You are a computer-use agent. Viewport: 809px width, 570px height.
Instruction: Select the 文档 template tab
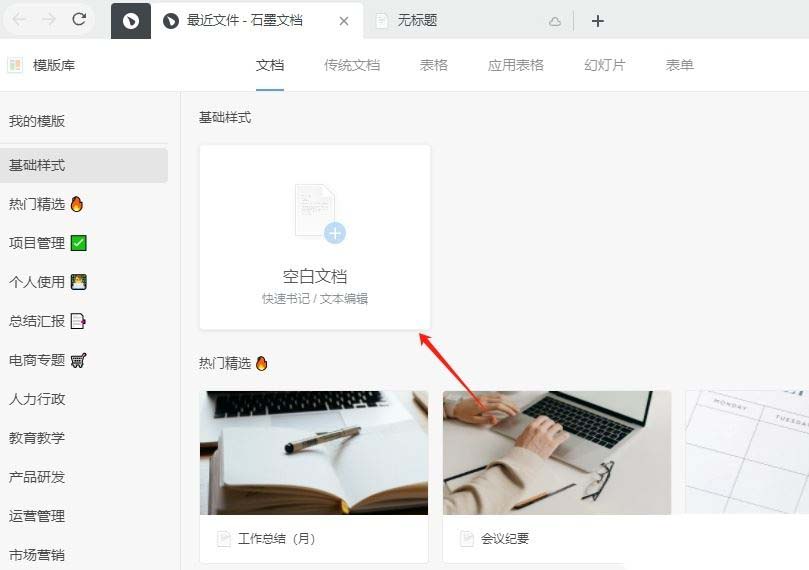[x=270, y=65]
